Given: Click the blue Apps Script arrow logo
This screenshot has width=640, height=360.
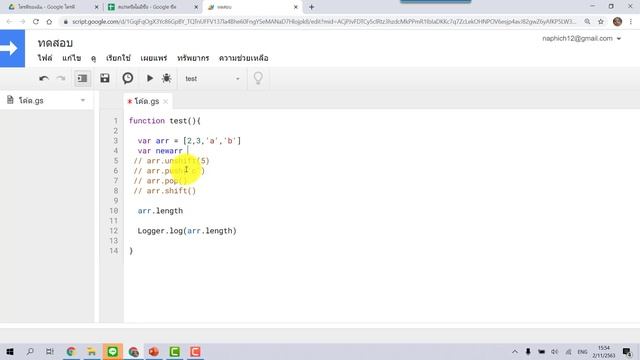Looking at the screenshot, I should pyautogui.click(x=12, y=49).
